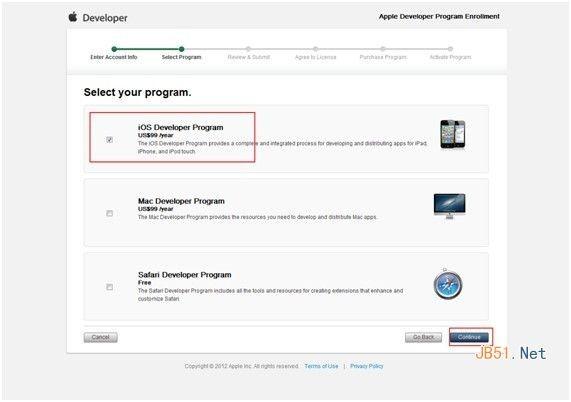Click Apple Developer Program Enrollment text

[x=439, y=16]
